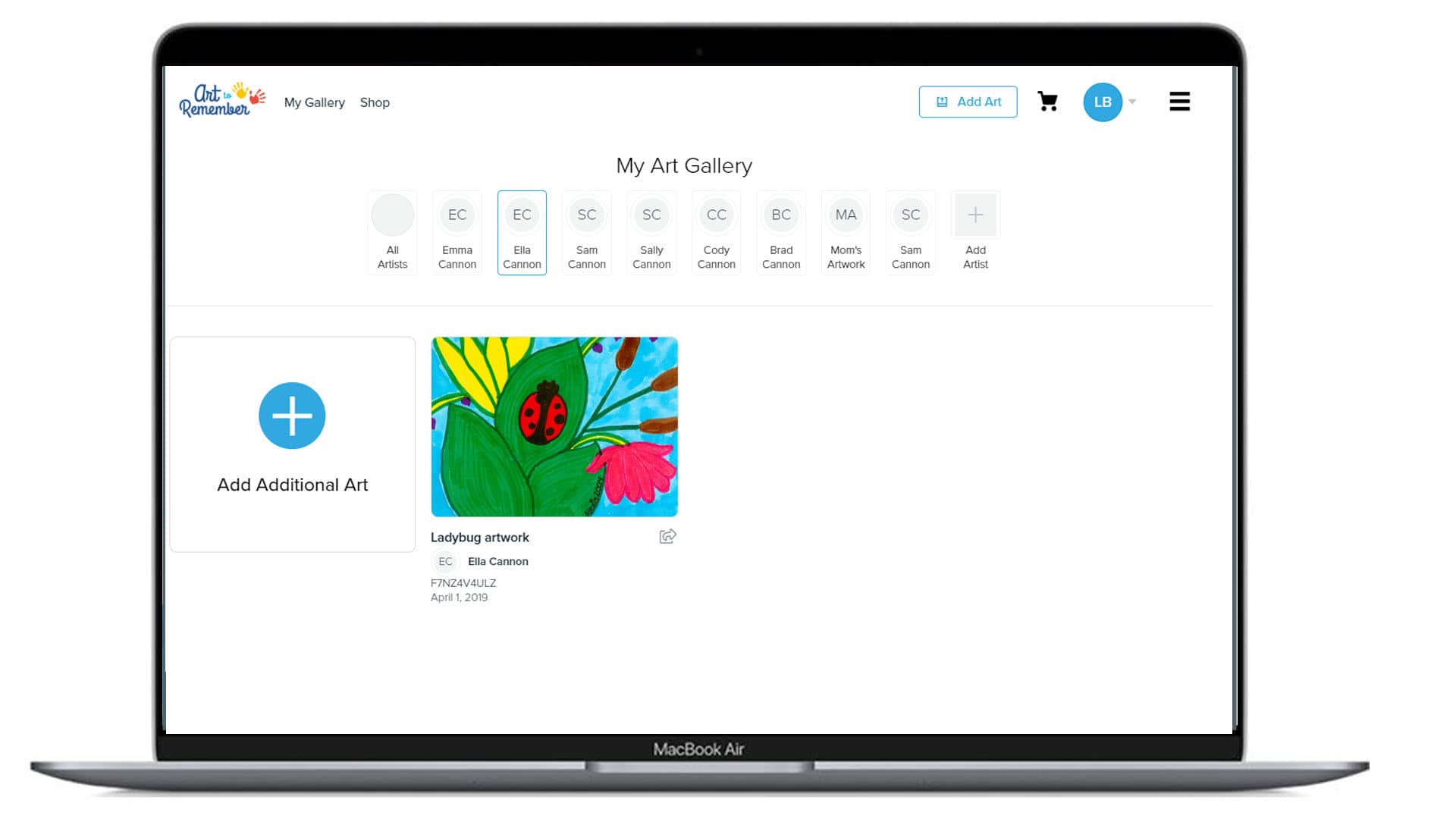Image resolution: width=1456 pixels, height=819 pixels.
Task: Select the Add Artist plus icon
Action: [x=975, y=215]
